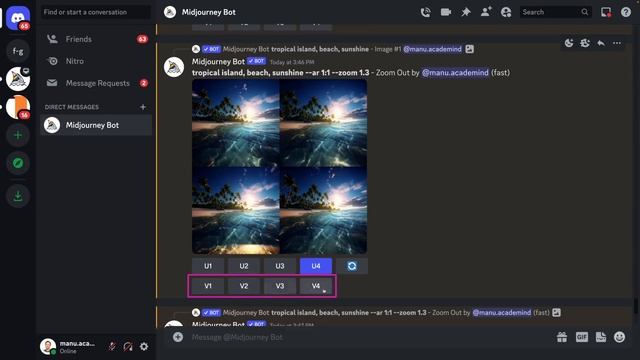640x360 pixels.
Task: Reply to the Midjourney Bot message
Action: [x=601, y=43]
